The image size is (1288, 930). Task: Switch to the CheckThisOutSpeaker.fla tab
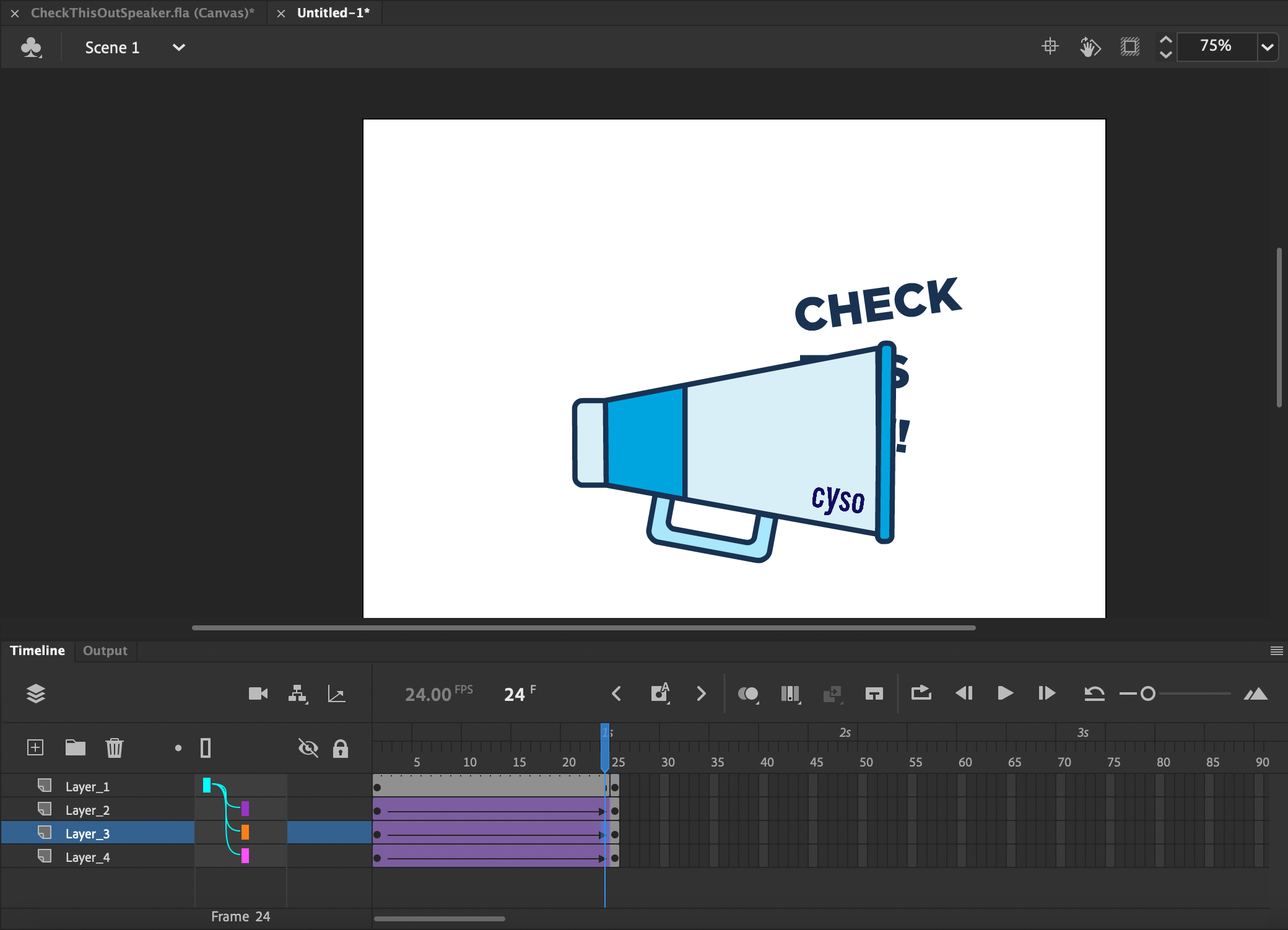coord(142,12)
